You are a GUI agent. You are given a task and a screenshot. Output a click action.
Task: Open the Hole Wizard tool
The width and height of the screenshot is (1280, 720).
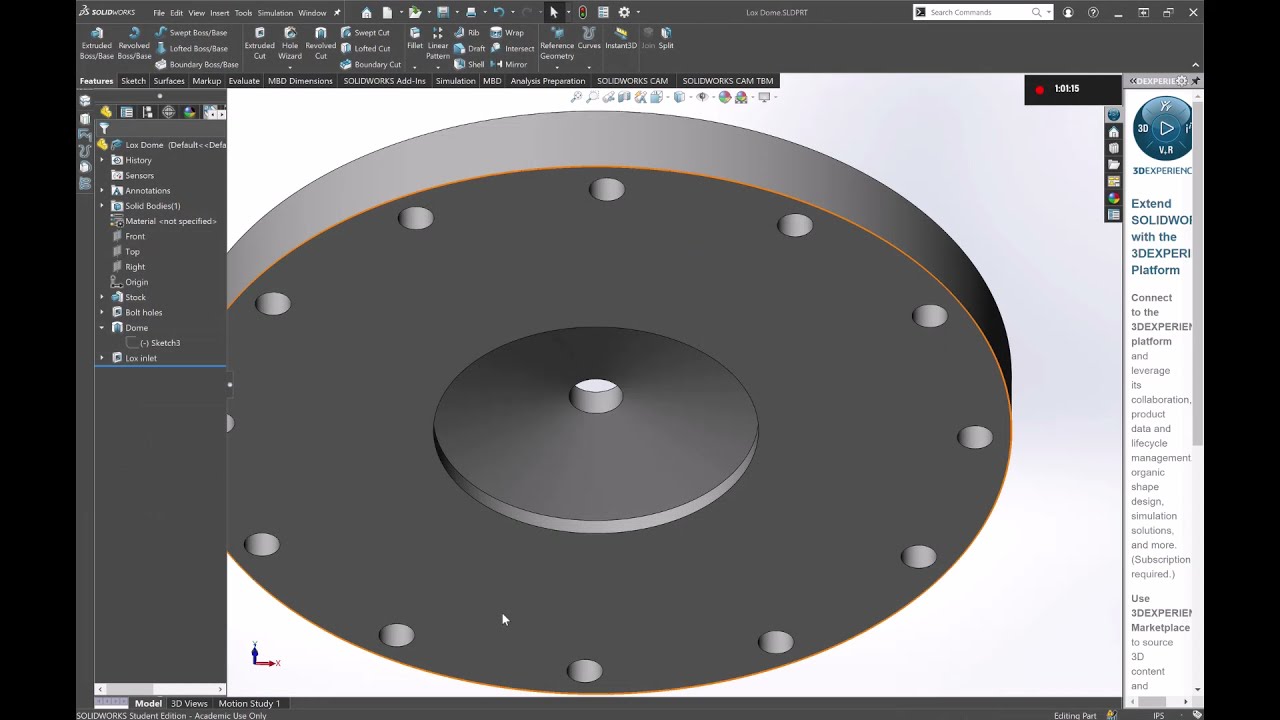tap(290, 44)
